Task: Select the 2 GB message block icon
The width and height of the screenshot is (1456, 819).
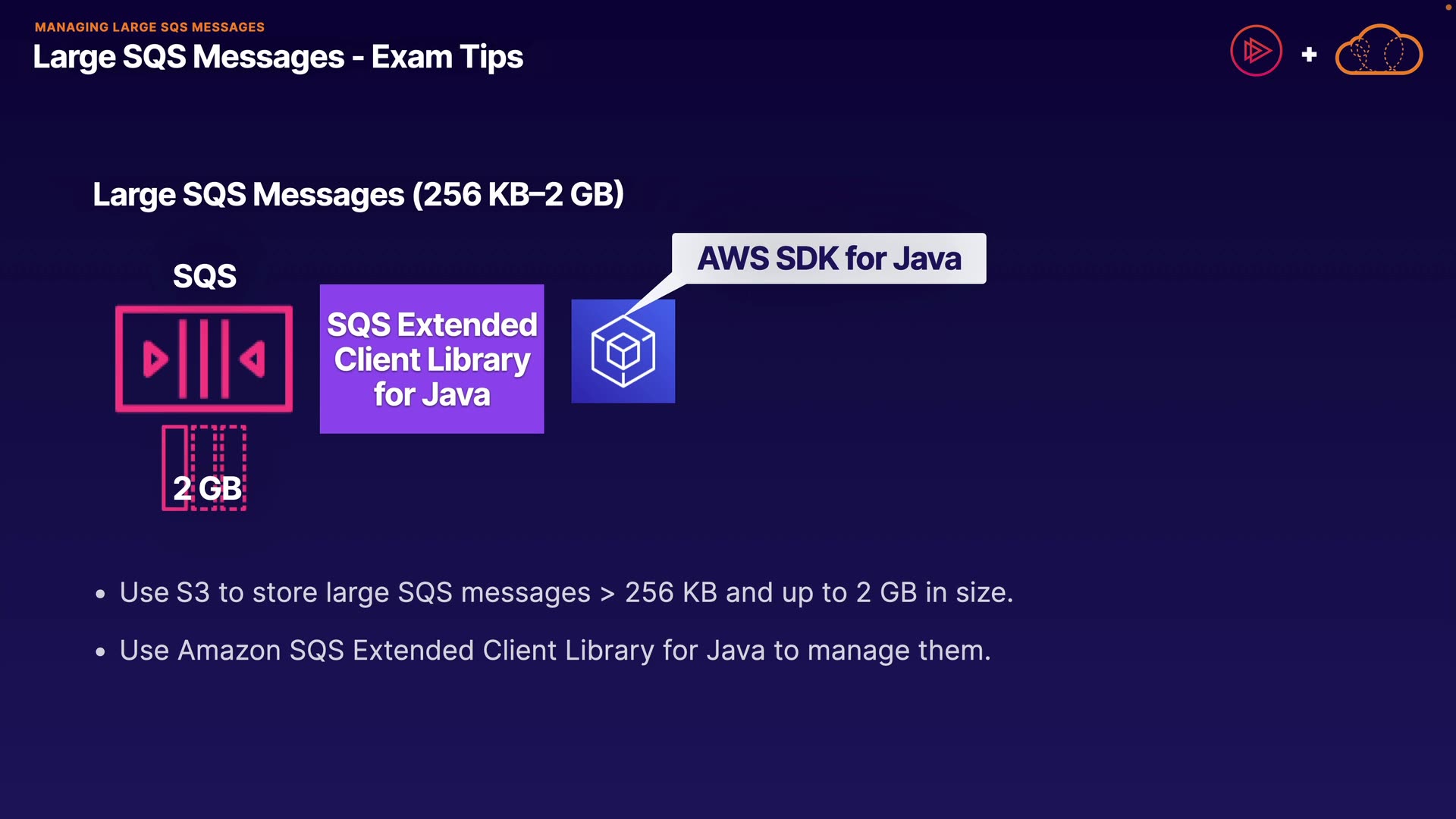Action: (204, 468)
